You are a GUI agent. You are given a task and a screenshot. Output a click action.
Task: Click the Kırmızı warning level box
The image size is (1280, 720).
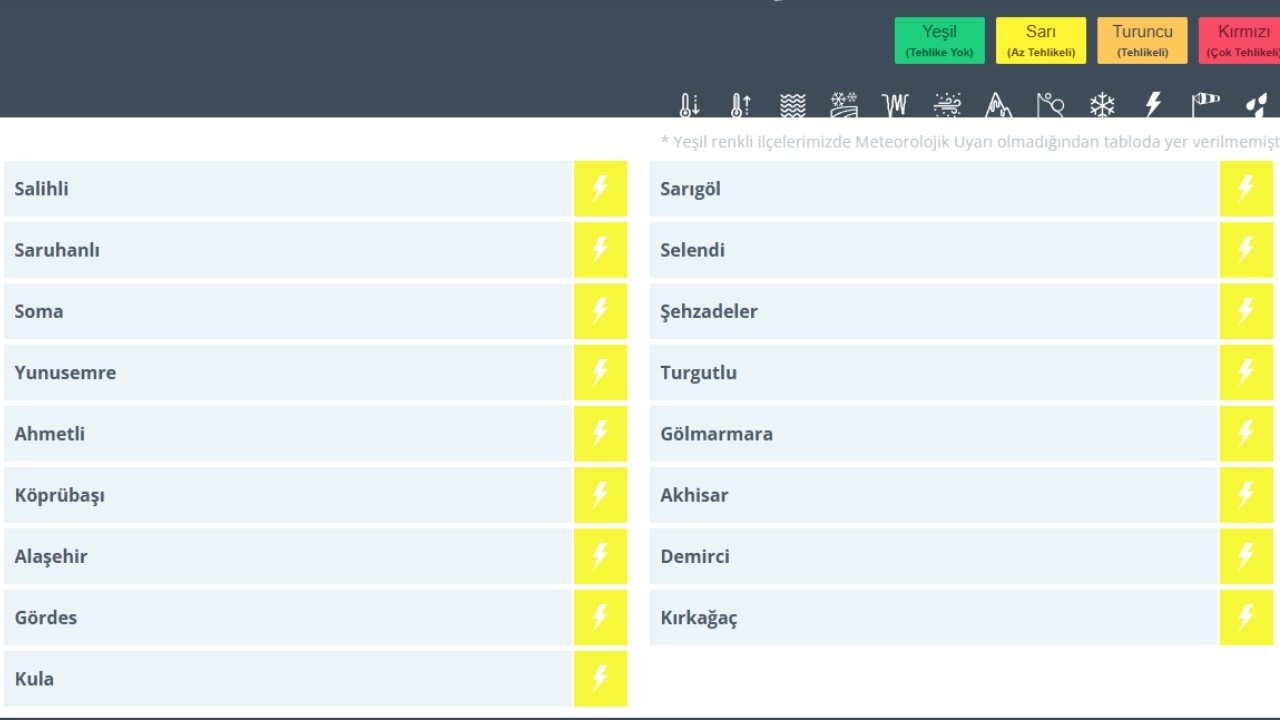pyautogui.click(x=1242, y=40)
